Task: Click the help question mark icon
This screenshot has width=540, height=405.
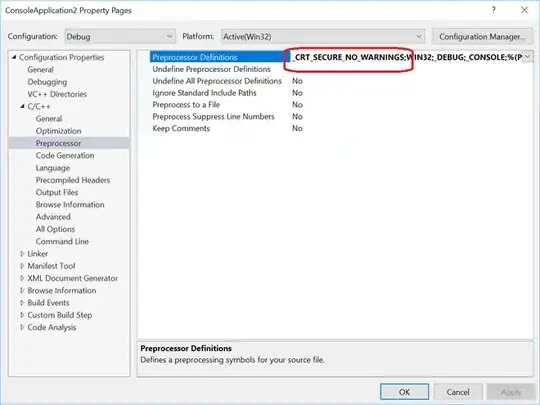Action: coord(494,10)
